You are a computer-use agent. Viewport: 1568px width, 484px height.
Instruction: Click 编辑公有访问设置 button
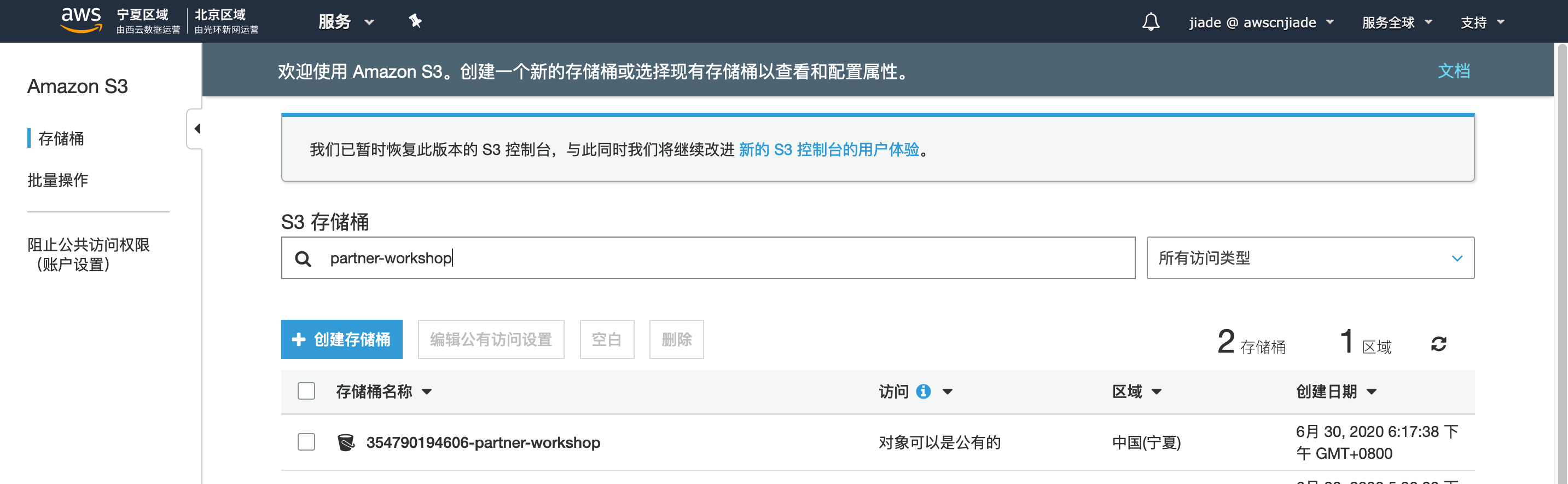[x=491, y=339]
